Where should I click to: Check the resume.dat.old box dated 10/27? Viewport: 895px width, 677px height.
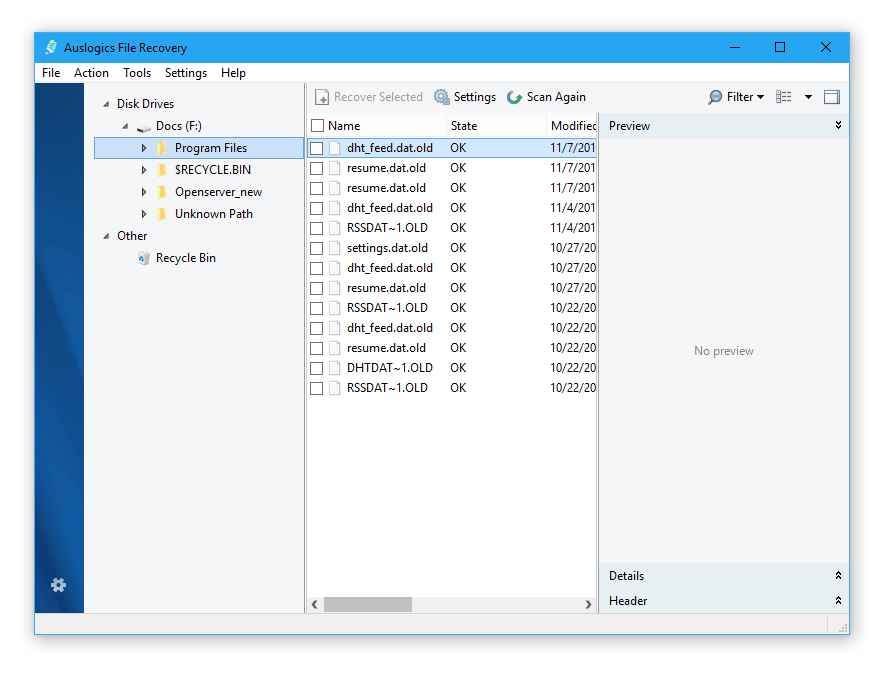[x=317, y=288]
